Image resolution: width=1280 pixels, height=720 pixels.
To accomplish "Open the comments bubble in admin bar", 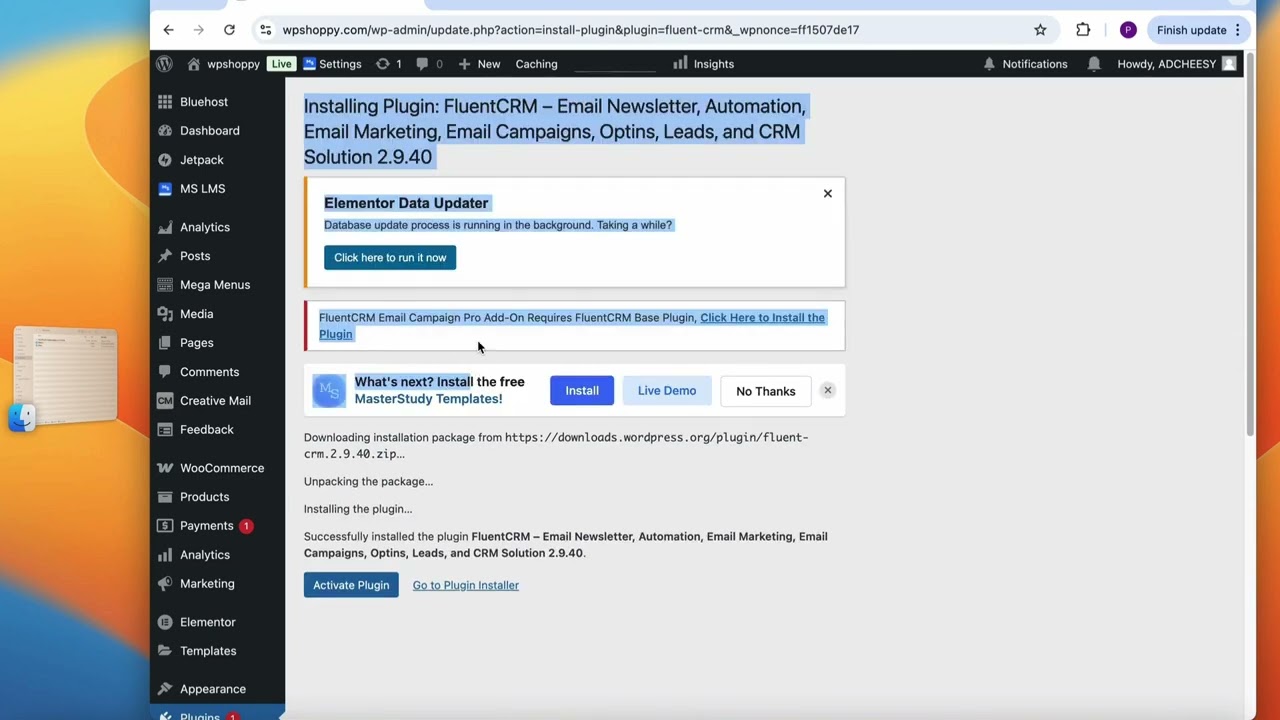I will point(429,64).
